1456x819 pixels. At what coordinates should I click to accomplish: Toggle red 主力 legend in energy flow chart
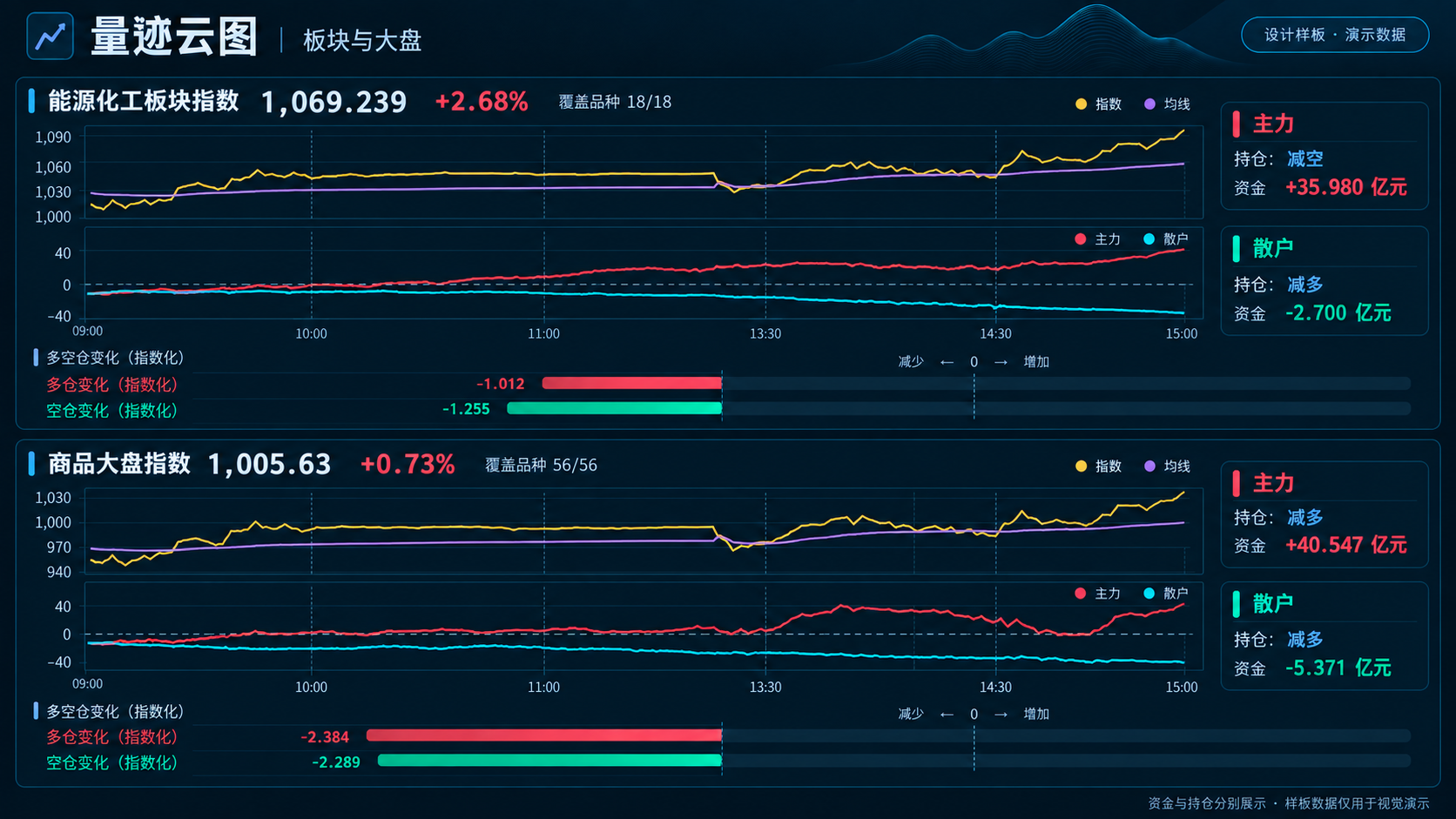1097,238
